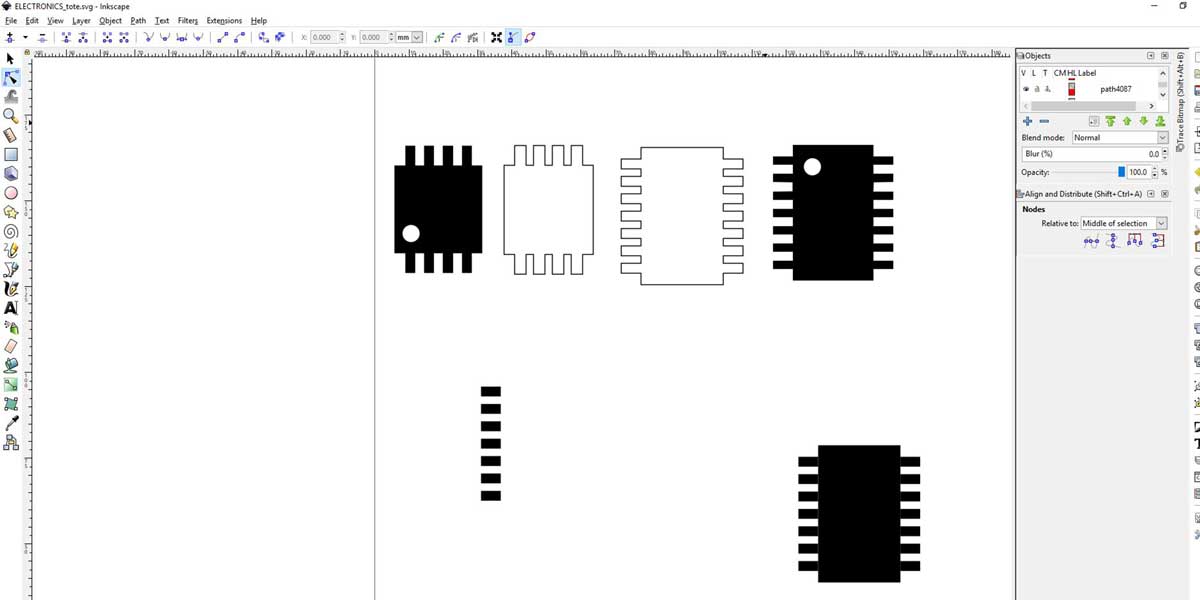Image resolution: width=1200 pixels, height=600 pixels.
Task: Select the Eraser tool
Action: 11,346
